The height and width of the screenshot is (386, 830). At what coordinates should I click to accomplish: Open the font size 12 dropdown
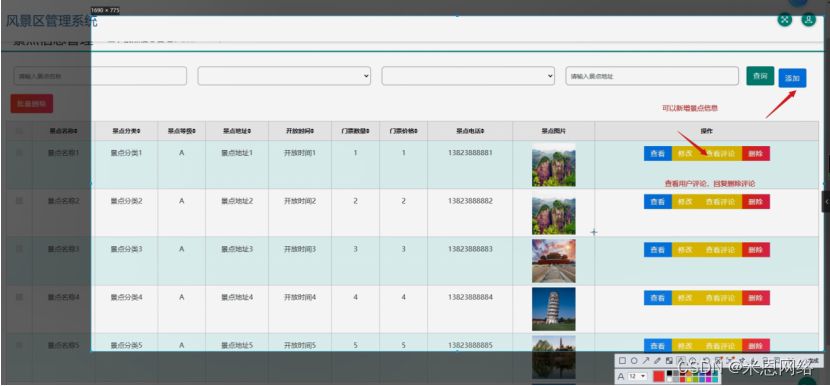click(638, 376)
